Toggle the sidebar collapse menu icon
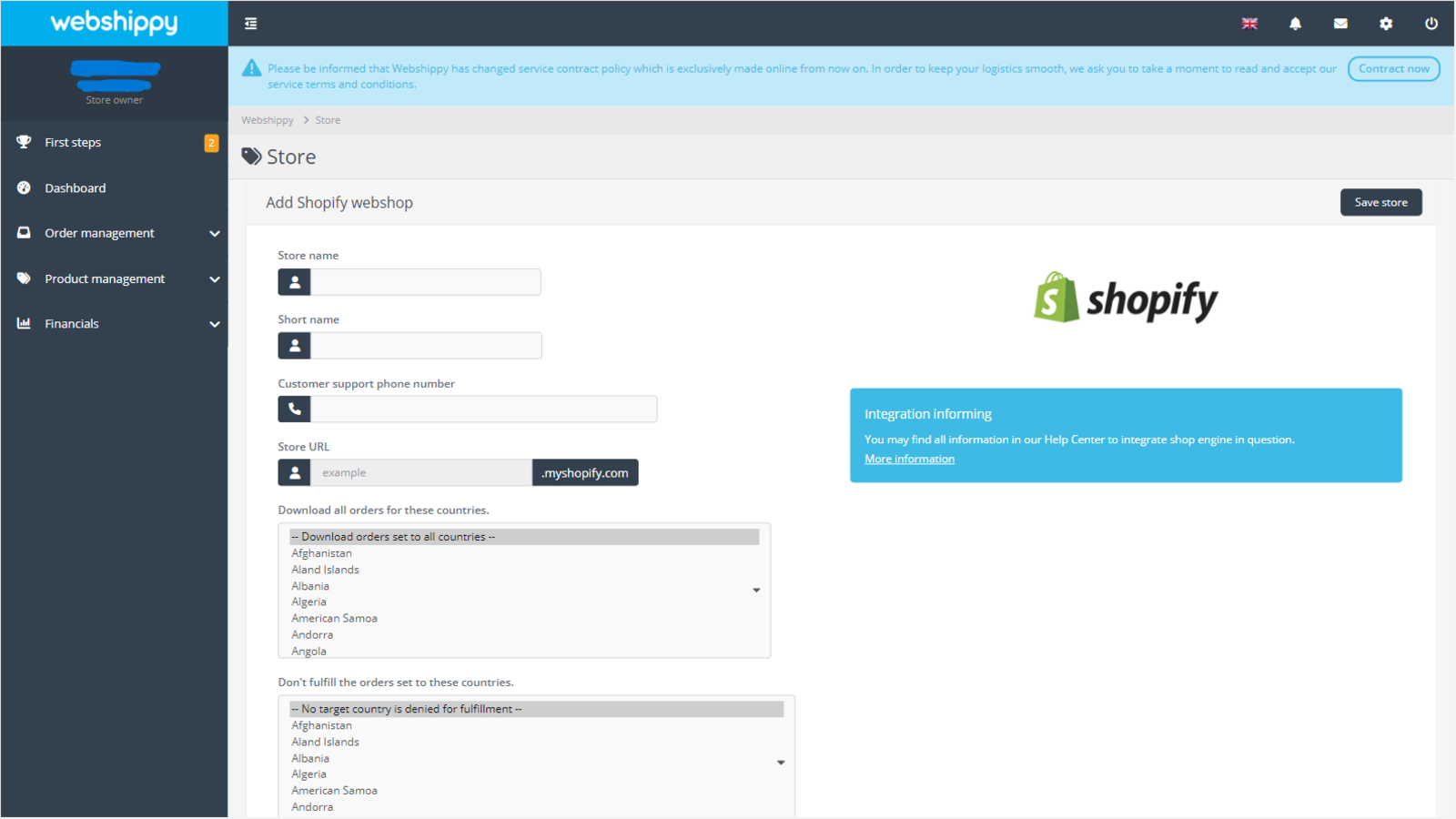The height and width of the screenshot is (819, 1456). [x=251, y=24]
